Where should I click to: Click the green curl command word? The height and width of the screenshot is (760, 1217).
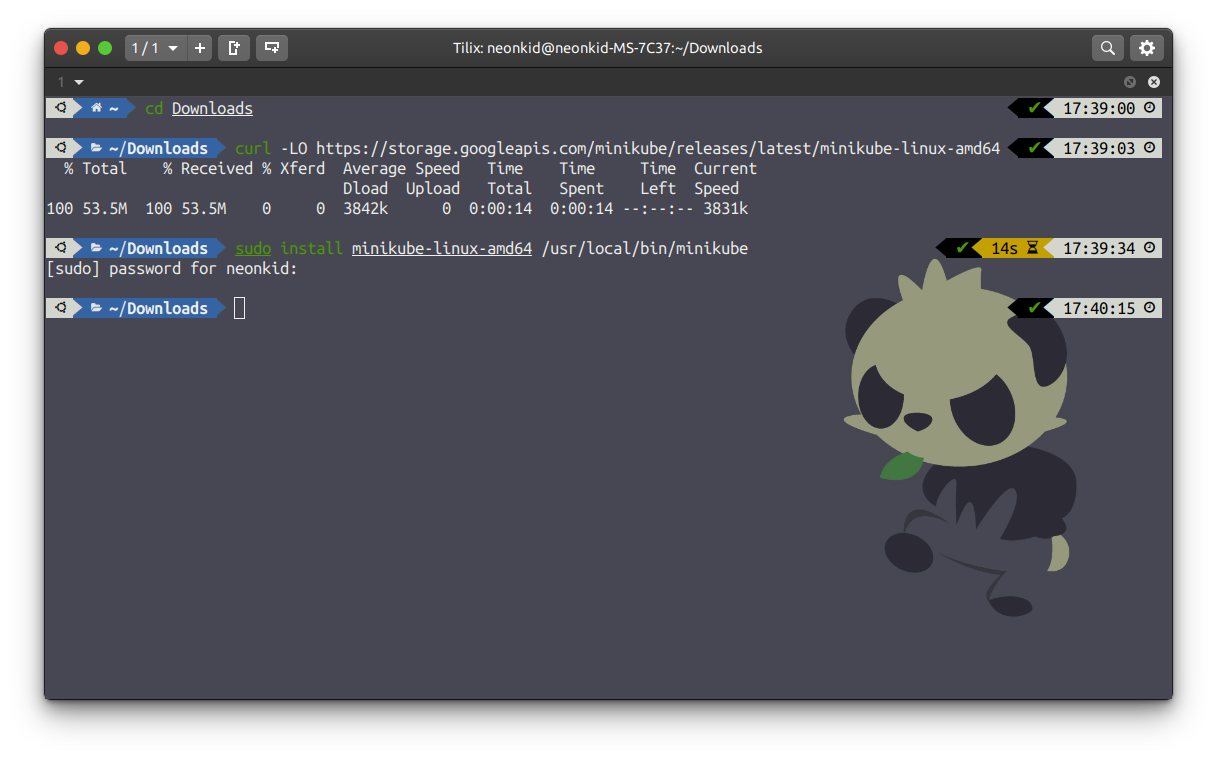[x=253, y=148]
